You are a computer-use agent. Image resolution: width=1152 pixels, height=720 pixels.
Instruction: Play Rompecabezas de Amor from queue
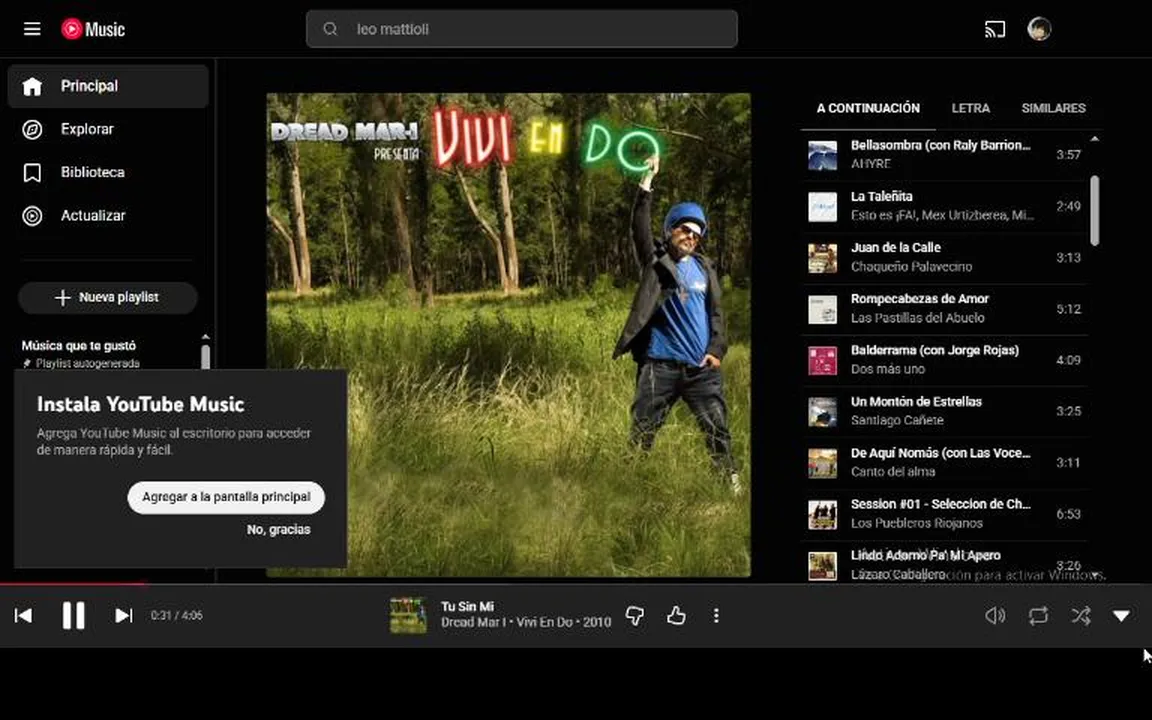pyautogui.click(x=944, y=309)
